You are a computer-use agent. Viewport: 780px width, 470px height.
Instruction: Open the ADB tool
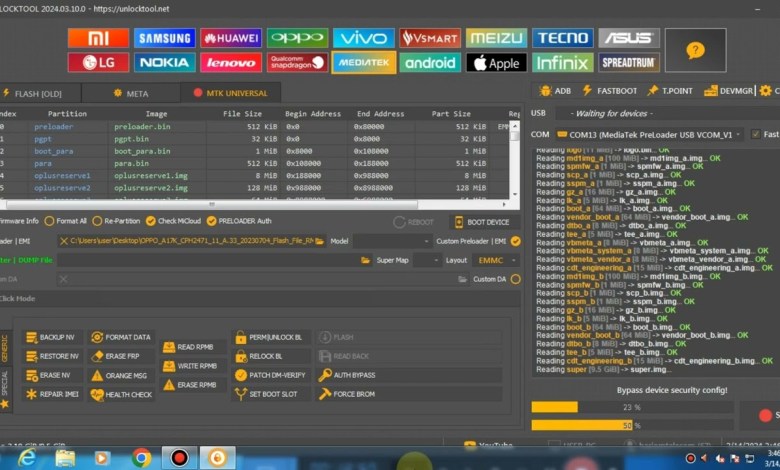(556, 91)
